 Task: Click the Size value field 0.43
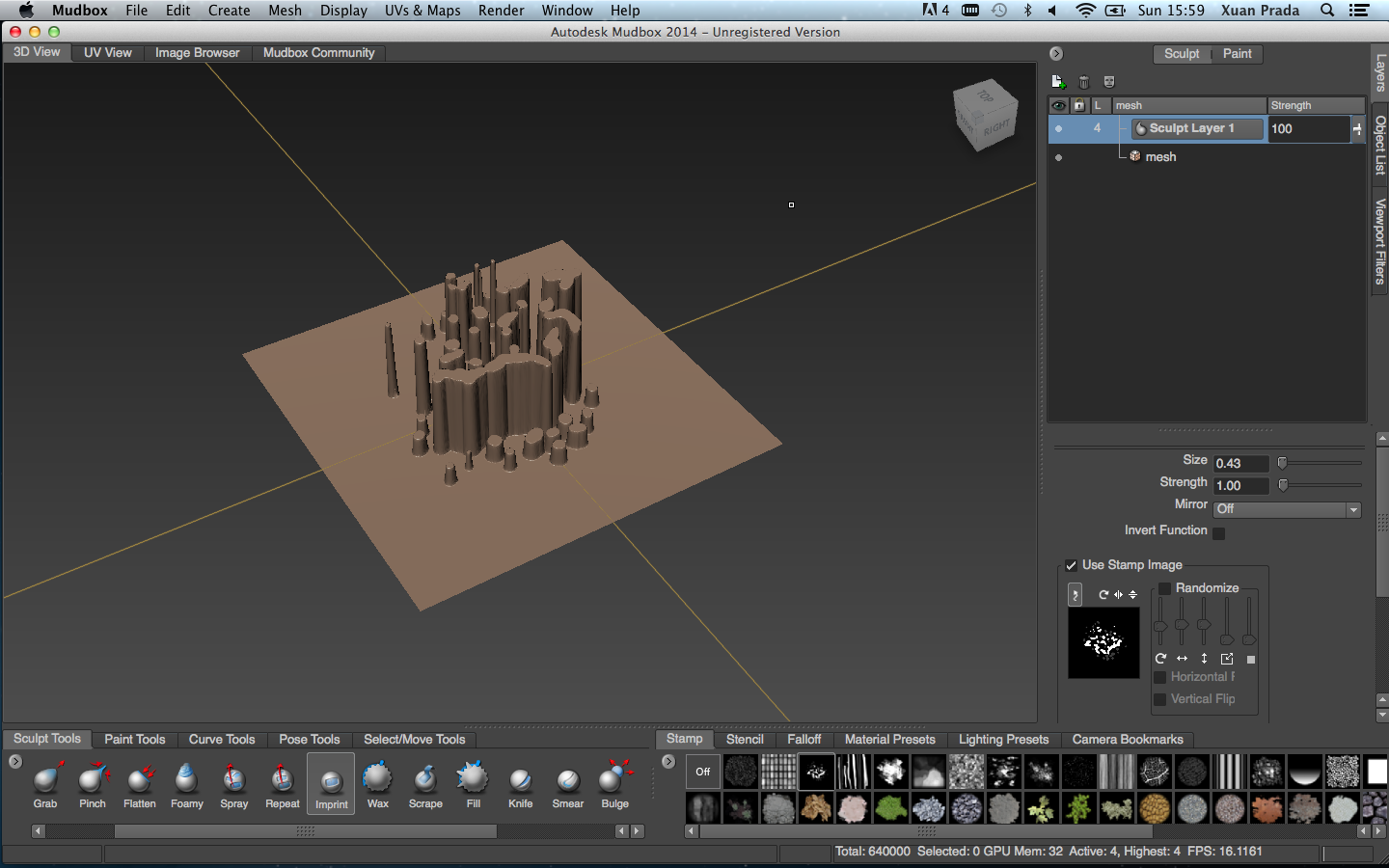[x=1241, y=464]
